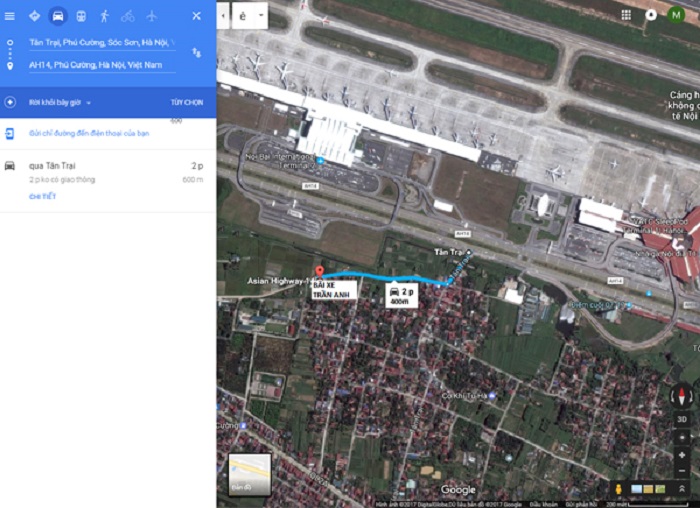
Task: Open the Google apps grid
Action: tap(626, 15)
